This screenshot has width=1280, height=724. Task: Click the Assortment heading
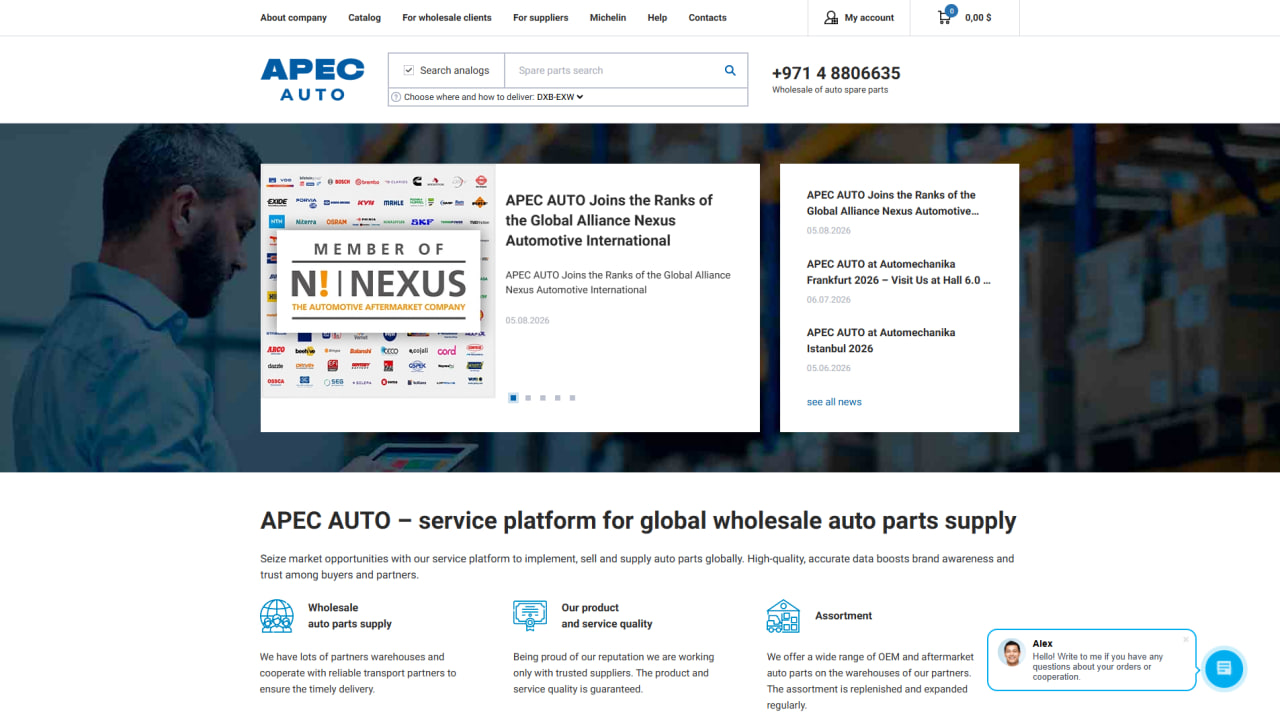(844, 616)
